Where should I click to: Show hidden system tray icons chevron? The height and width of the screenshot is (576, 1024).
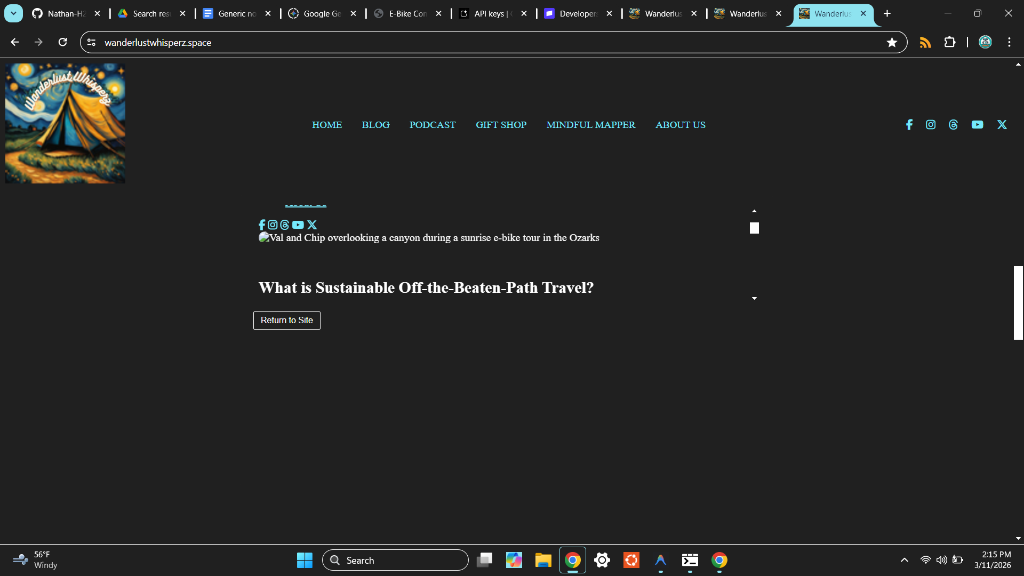click(905, 560)
